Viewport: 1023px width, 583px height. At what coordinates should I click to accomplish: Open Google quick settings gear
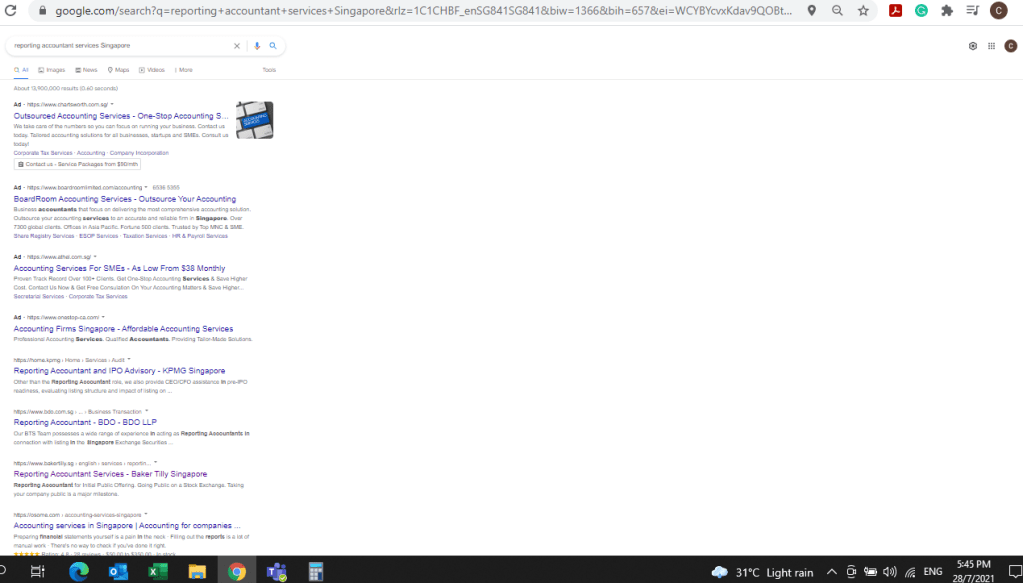[x=973, y=46]
